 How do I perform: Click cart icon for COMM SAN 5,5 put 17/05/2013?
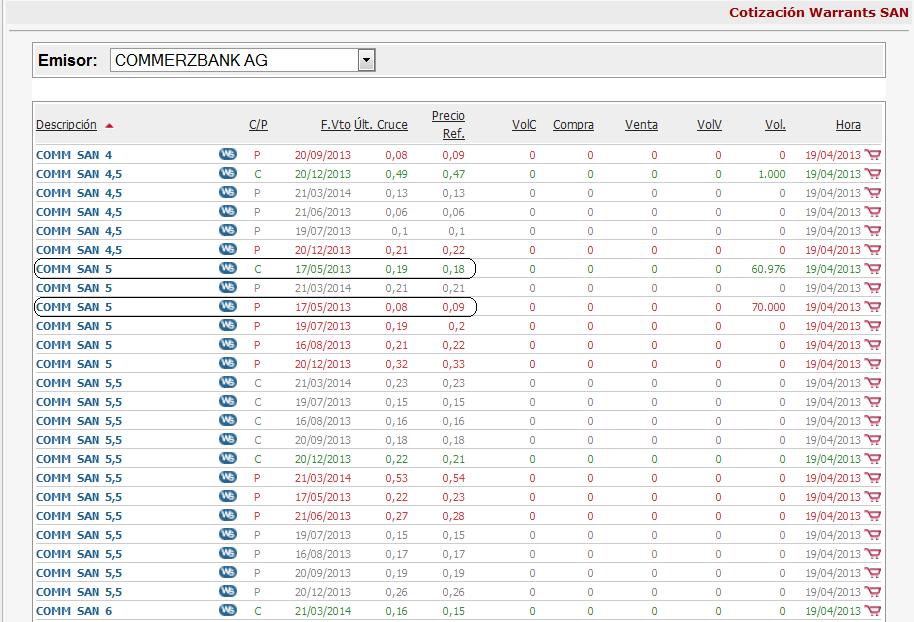tap(873, 497)
